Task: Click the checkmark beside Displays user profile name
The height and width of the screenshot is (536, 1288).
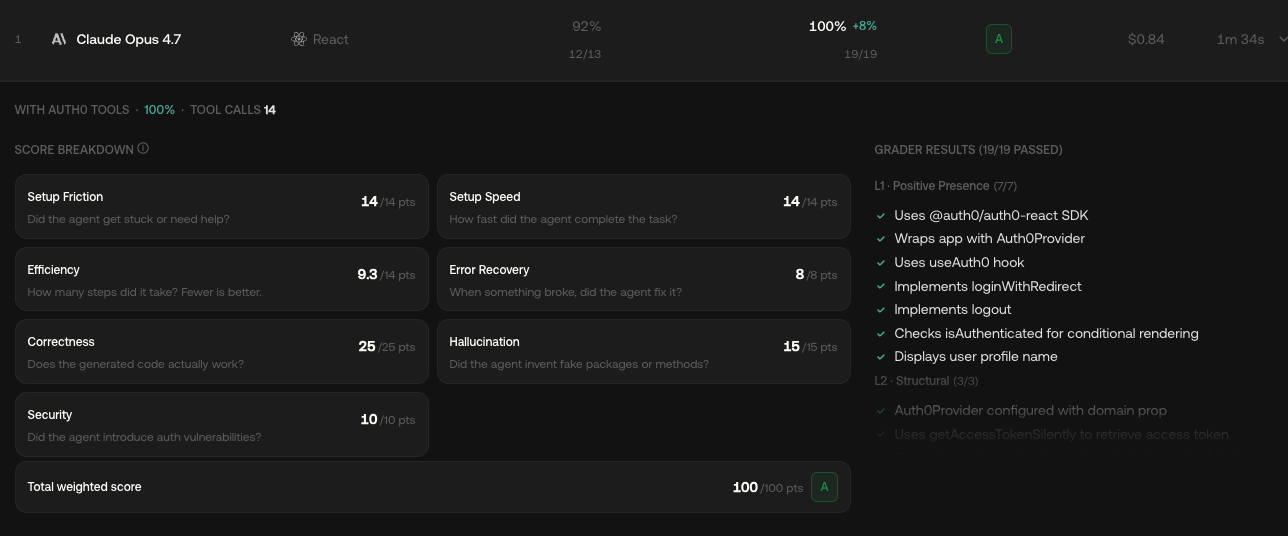Action: 881,357
